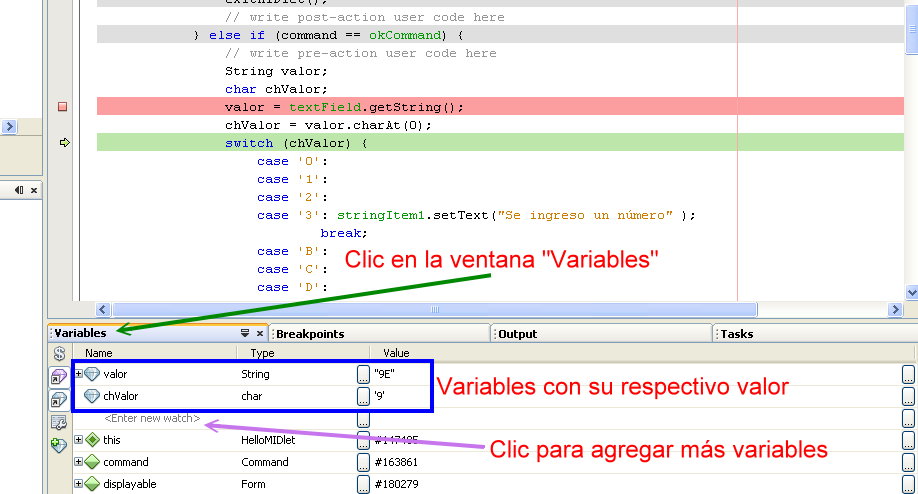Click the break; statement in the code
This screenshot has width=918, height=494.
[x=344, y=233]
